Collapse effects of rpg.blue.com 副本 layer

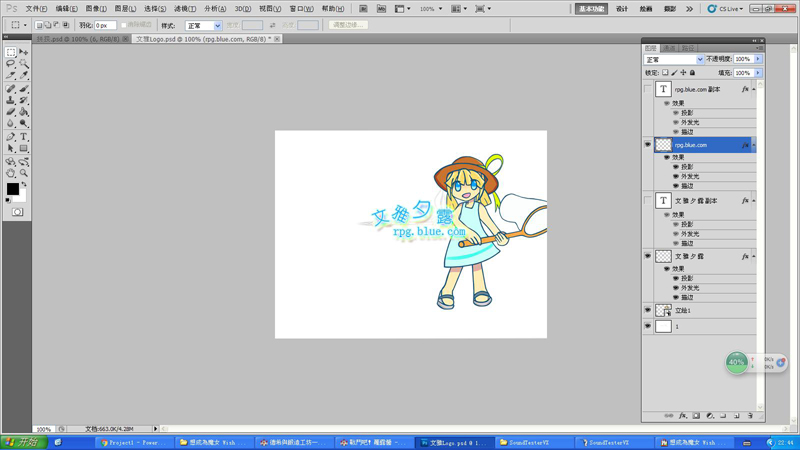point(754,89)
